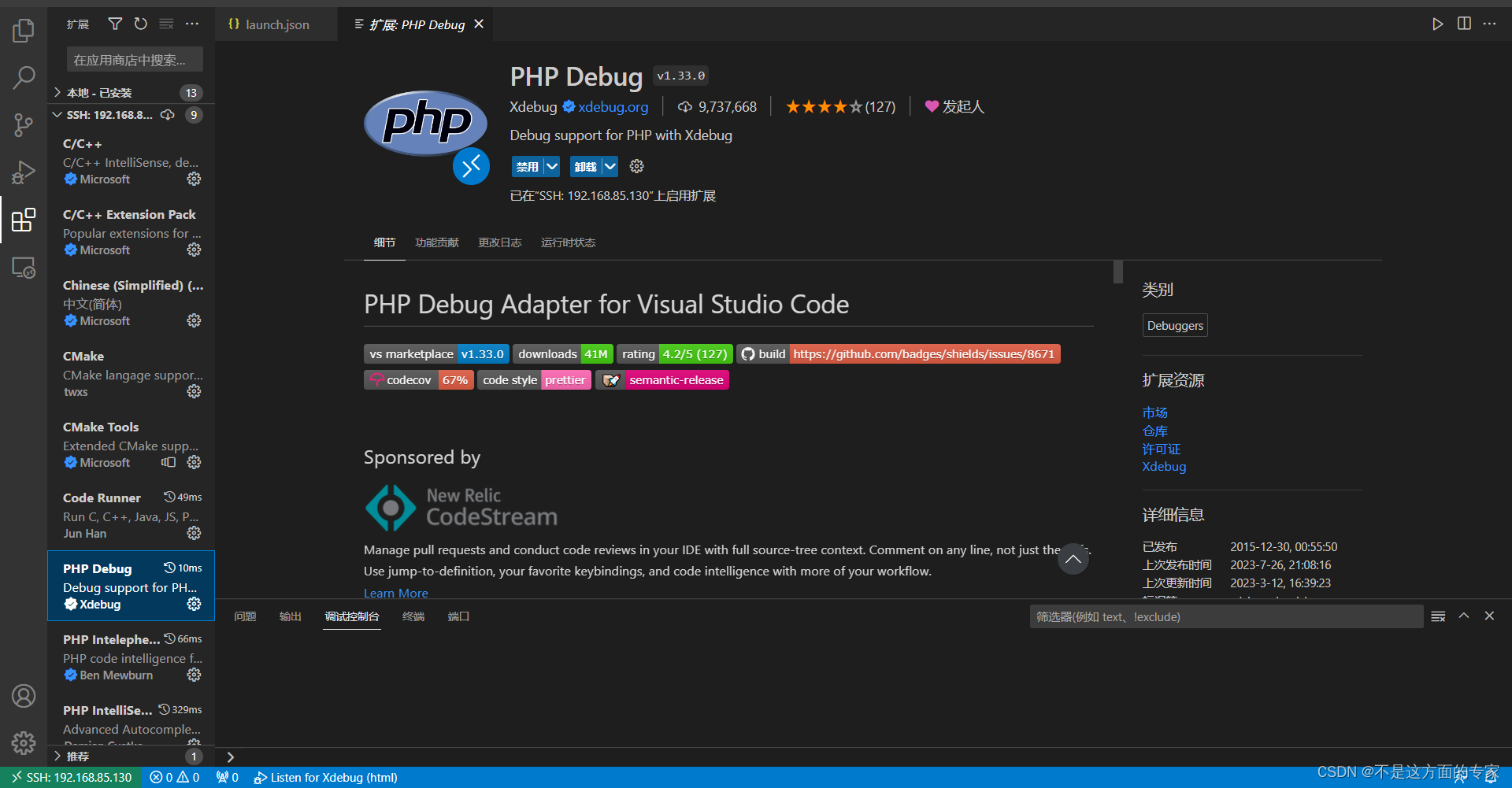Expand the Local Installed section
Viewport: 1512px width, 788px height.
click(x=131, y=93)
